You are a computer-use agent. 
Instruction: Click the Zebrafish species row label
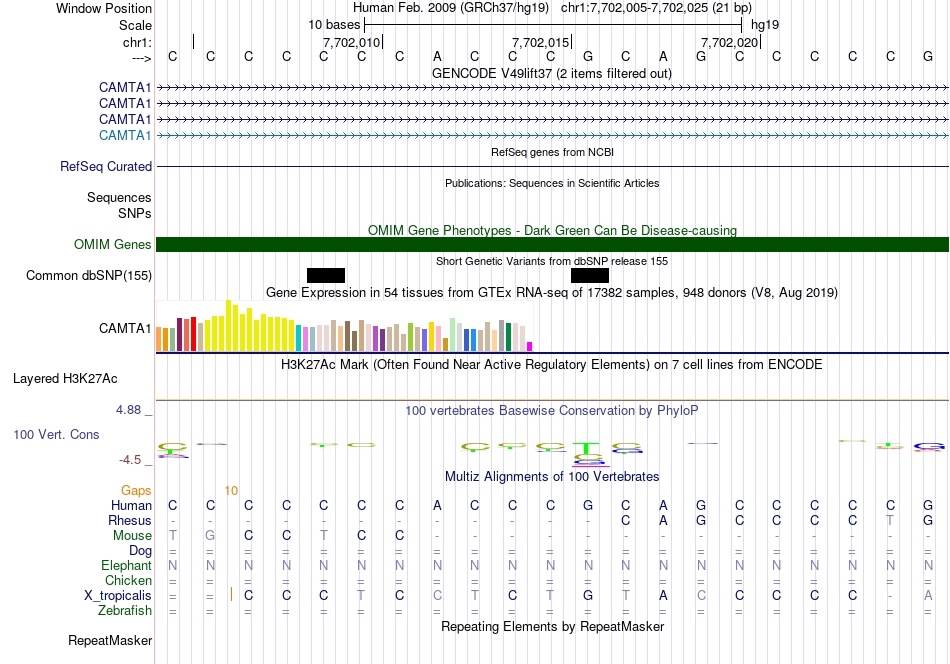pos(125,610)
